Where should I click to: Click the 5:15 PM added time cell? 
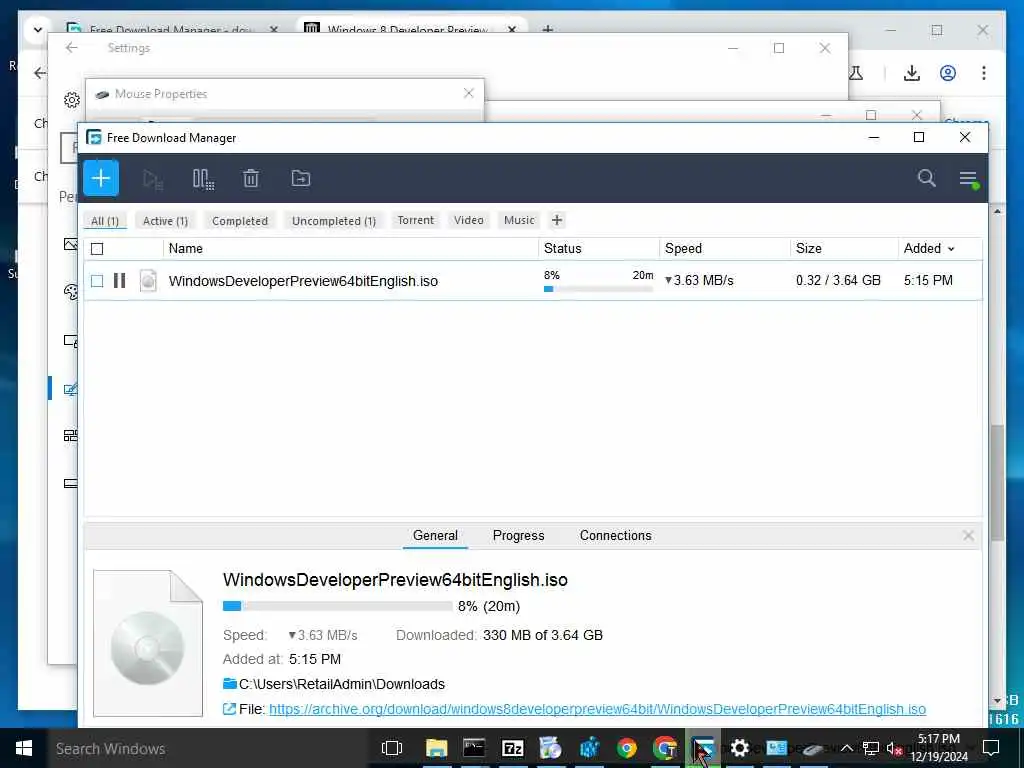point(928,280)
